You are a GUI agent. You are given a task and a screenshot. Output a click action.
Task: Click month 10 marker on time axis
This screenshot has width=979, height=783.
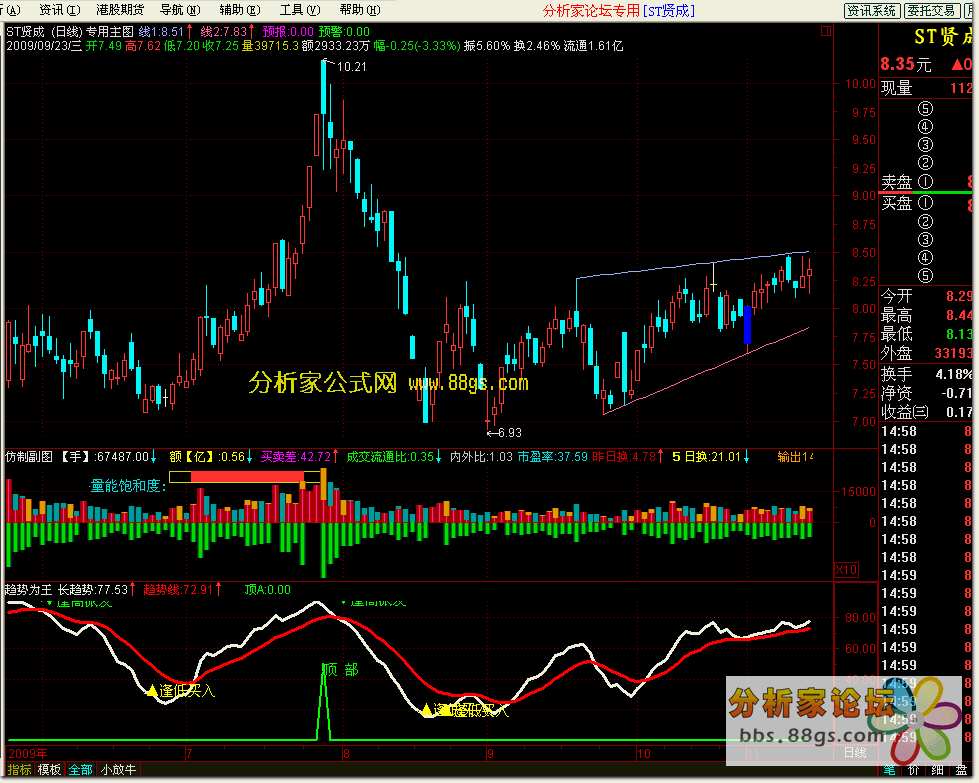[644, 754]
